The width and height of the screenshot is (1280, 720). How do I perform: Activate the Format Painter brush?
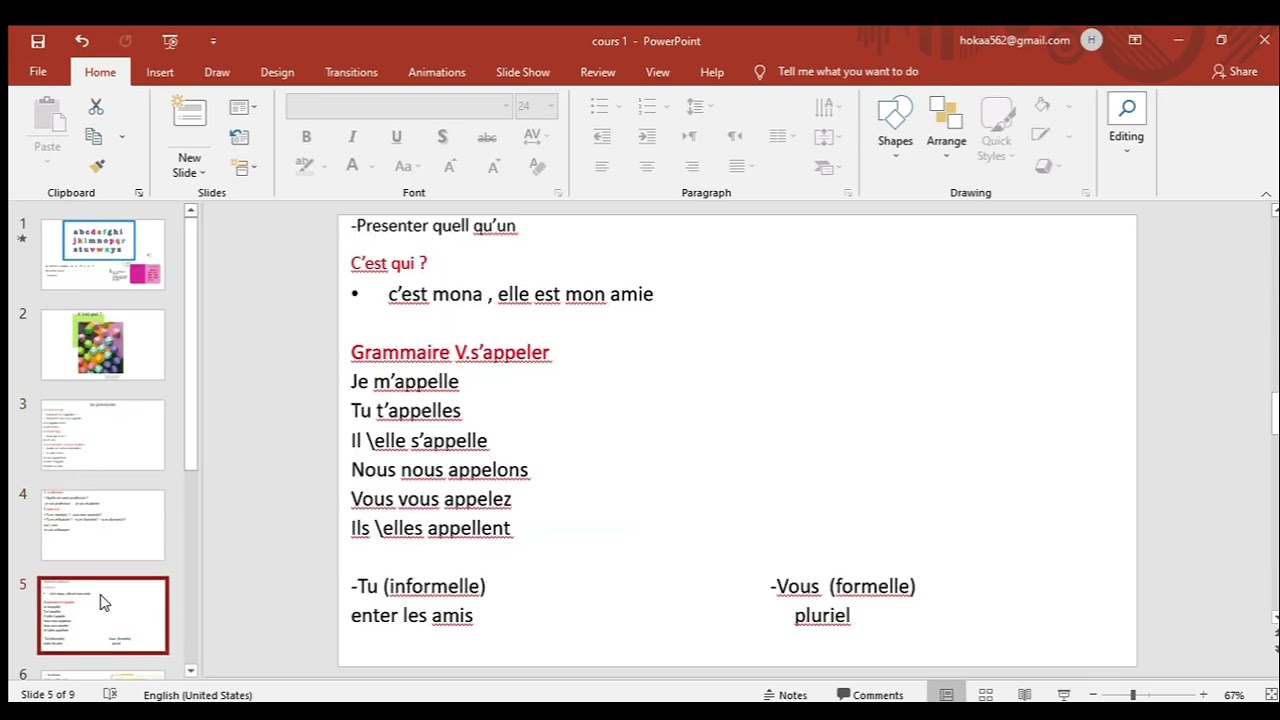97,166
